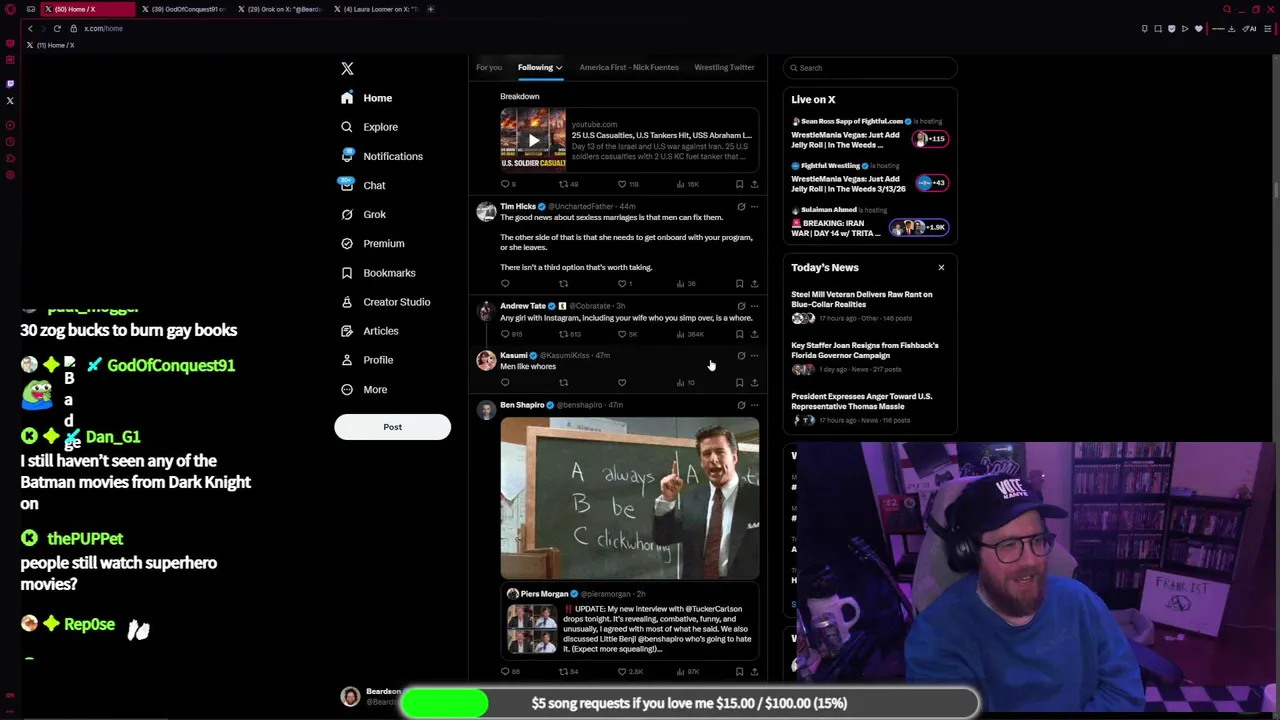Image resolution: width=1280 pixels, height=720 pixels.
Task: Expand the More menu in sidebar
Action: [363, 389]
